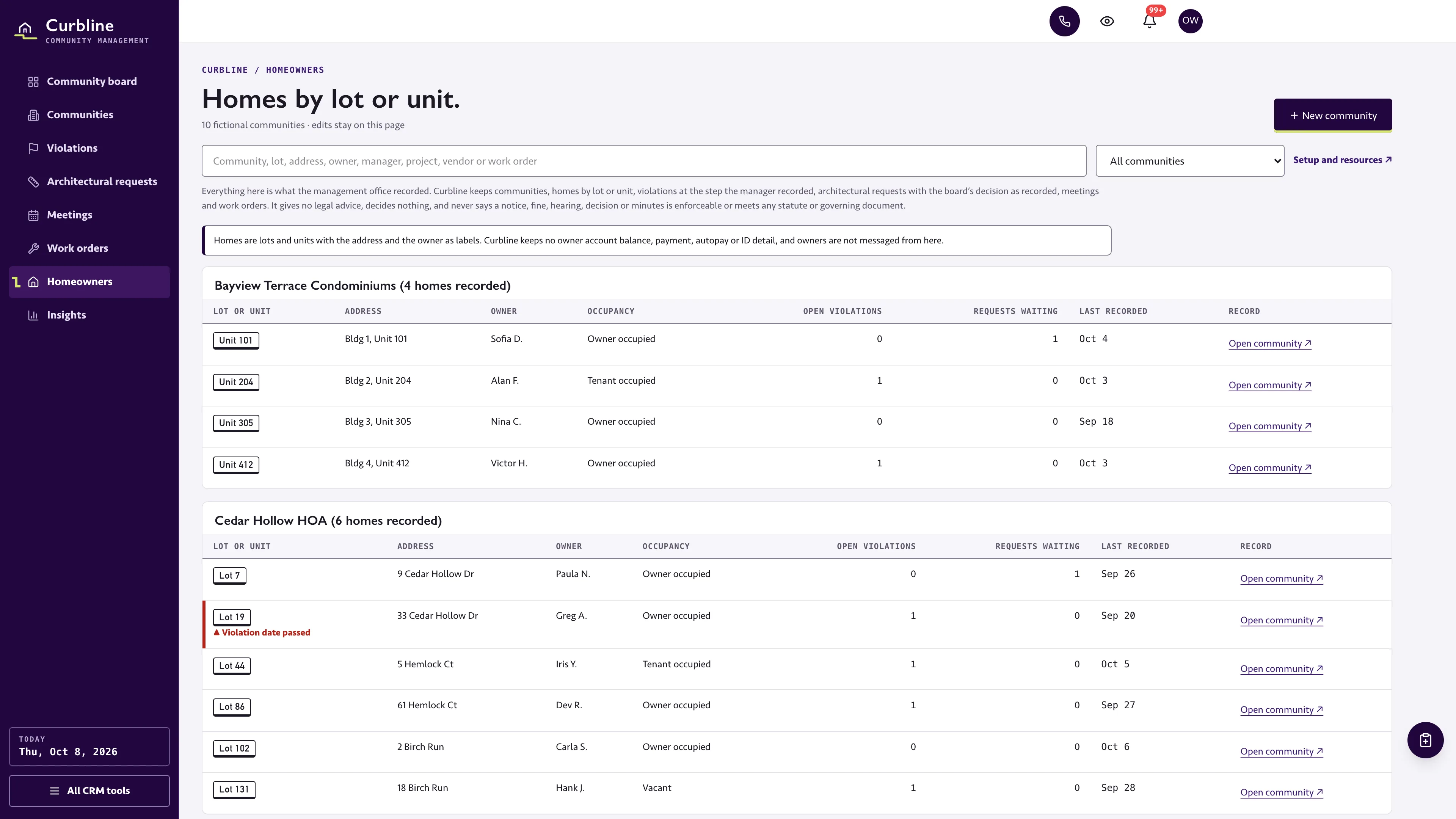The height and width of the screenshot is (819, 1456).
Task: Open the All communities dropdown
Action: pos(1190,161)
